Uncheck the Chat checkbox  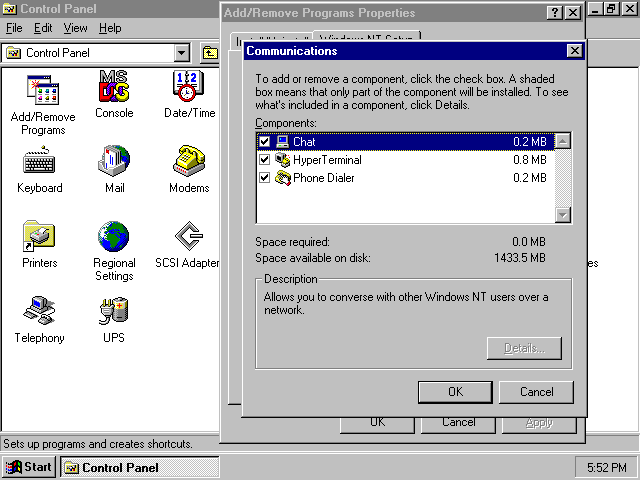tap(264, 142)
